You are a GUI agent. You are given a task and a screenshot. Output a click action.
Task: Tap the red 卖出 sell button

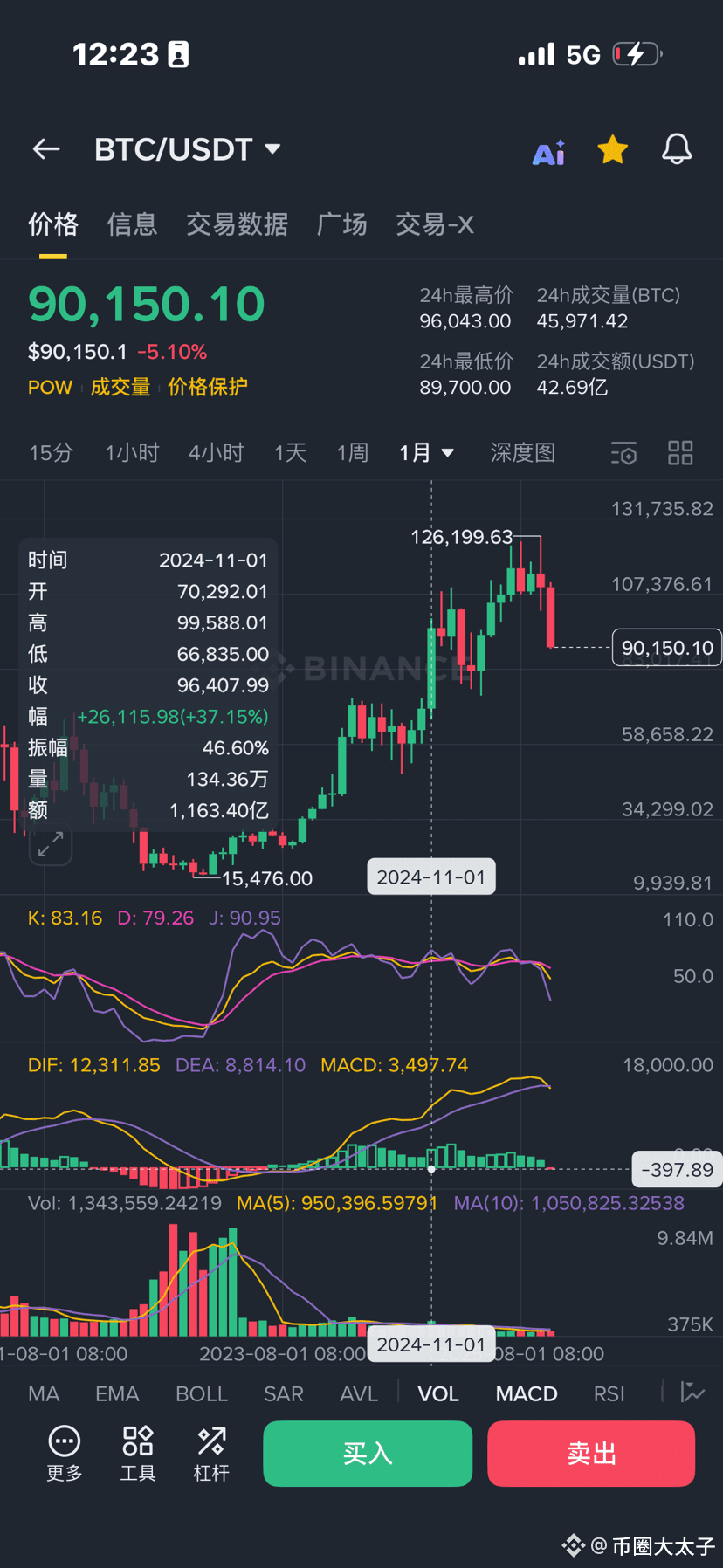[591, 1454]
